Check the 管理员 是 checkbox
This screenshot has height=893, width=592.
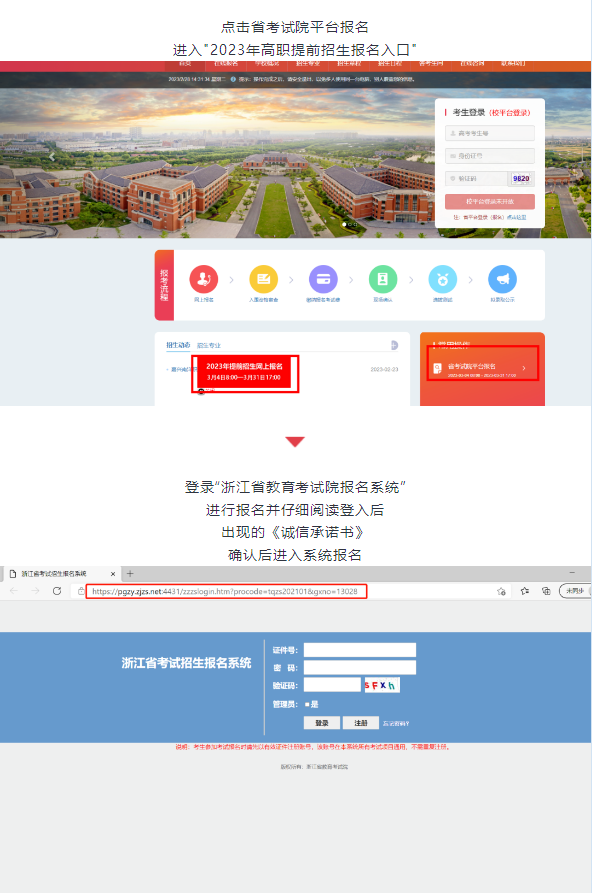click(x=307, y=704)
